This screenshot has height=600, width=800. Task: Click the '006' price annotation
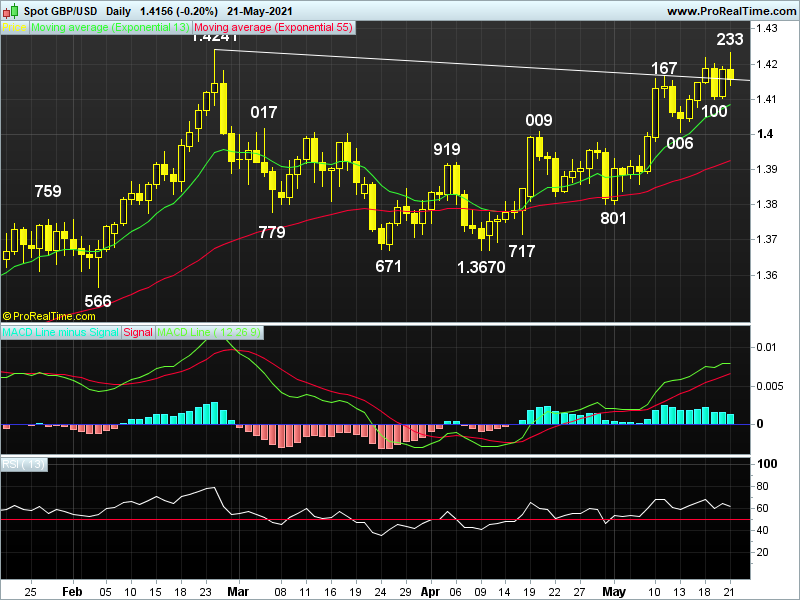680,143
